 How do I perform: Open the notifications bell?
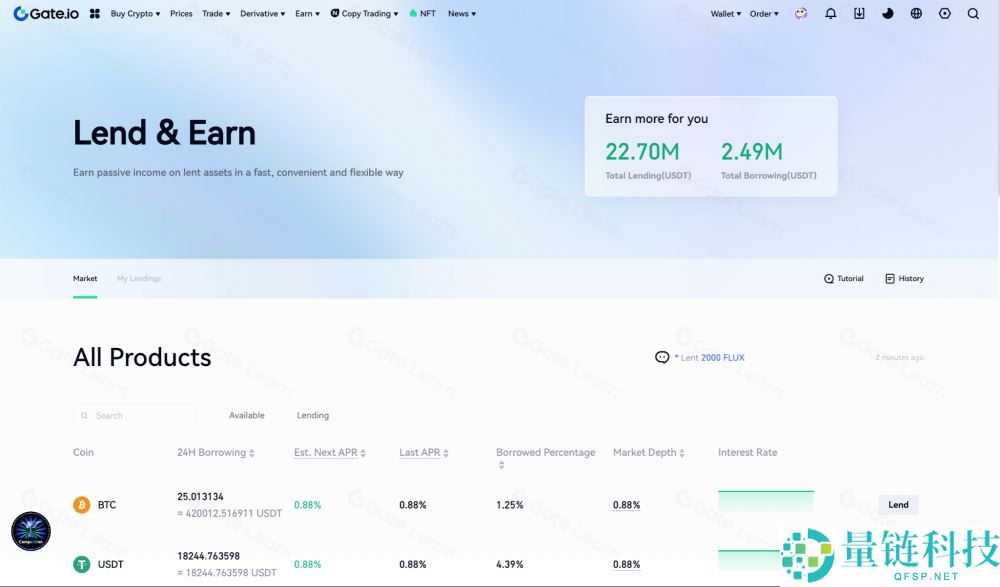[x=830, y=14]
